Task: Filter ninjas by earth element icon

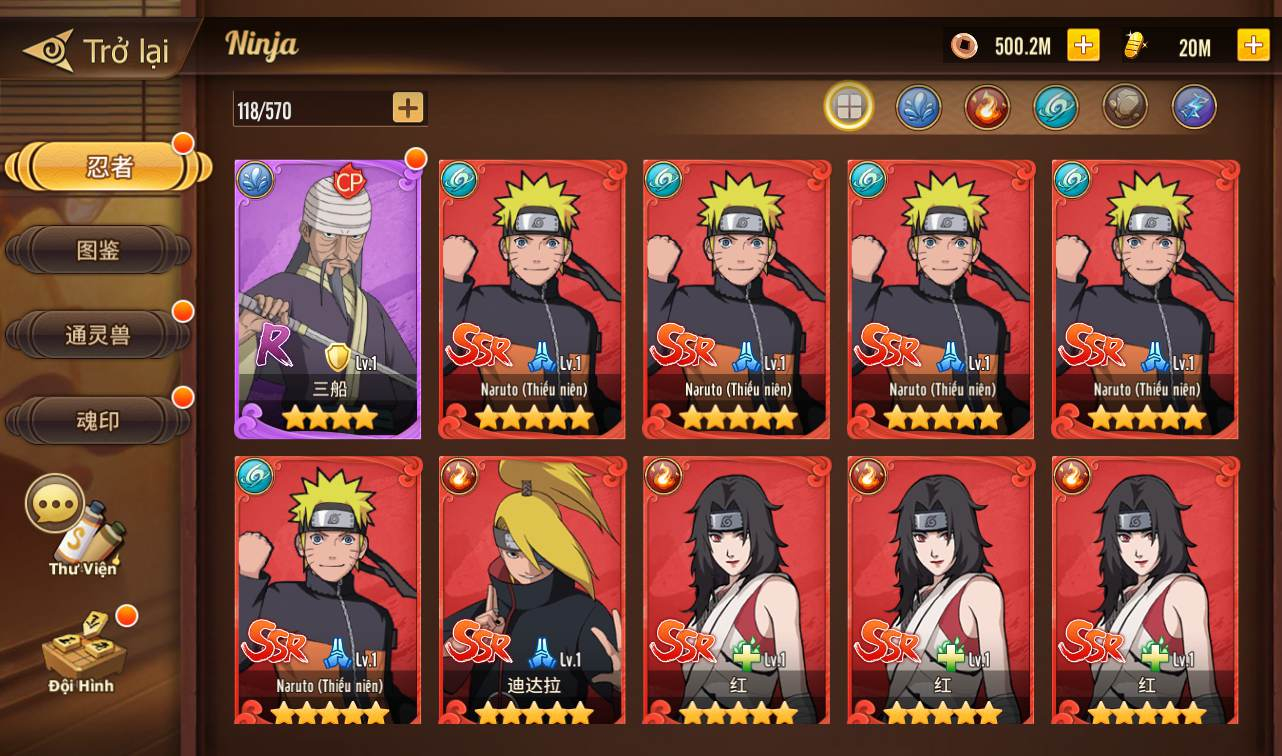Action: pyautogui.click(x=1125, y=107)
